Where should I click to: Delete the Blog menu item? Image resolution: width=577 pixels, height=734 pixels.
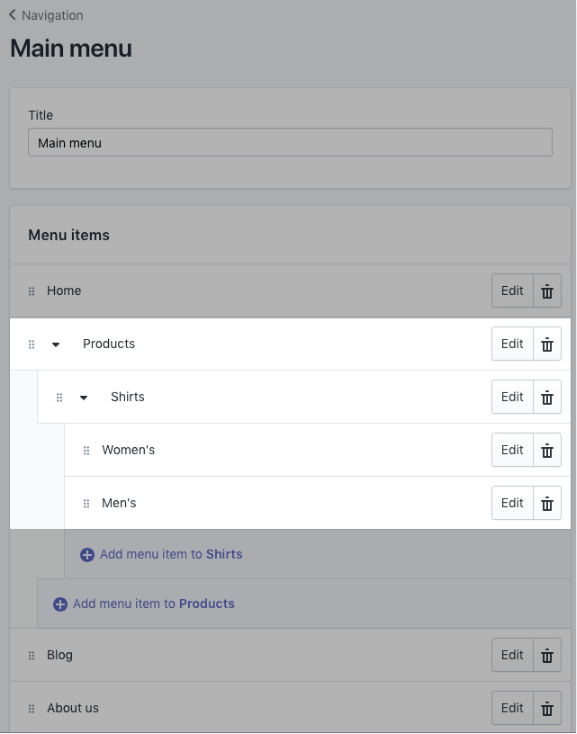coord(547,655)
